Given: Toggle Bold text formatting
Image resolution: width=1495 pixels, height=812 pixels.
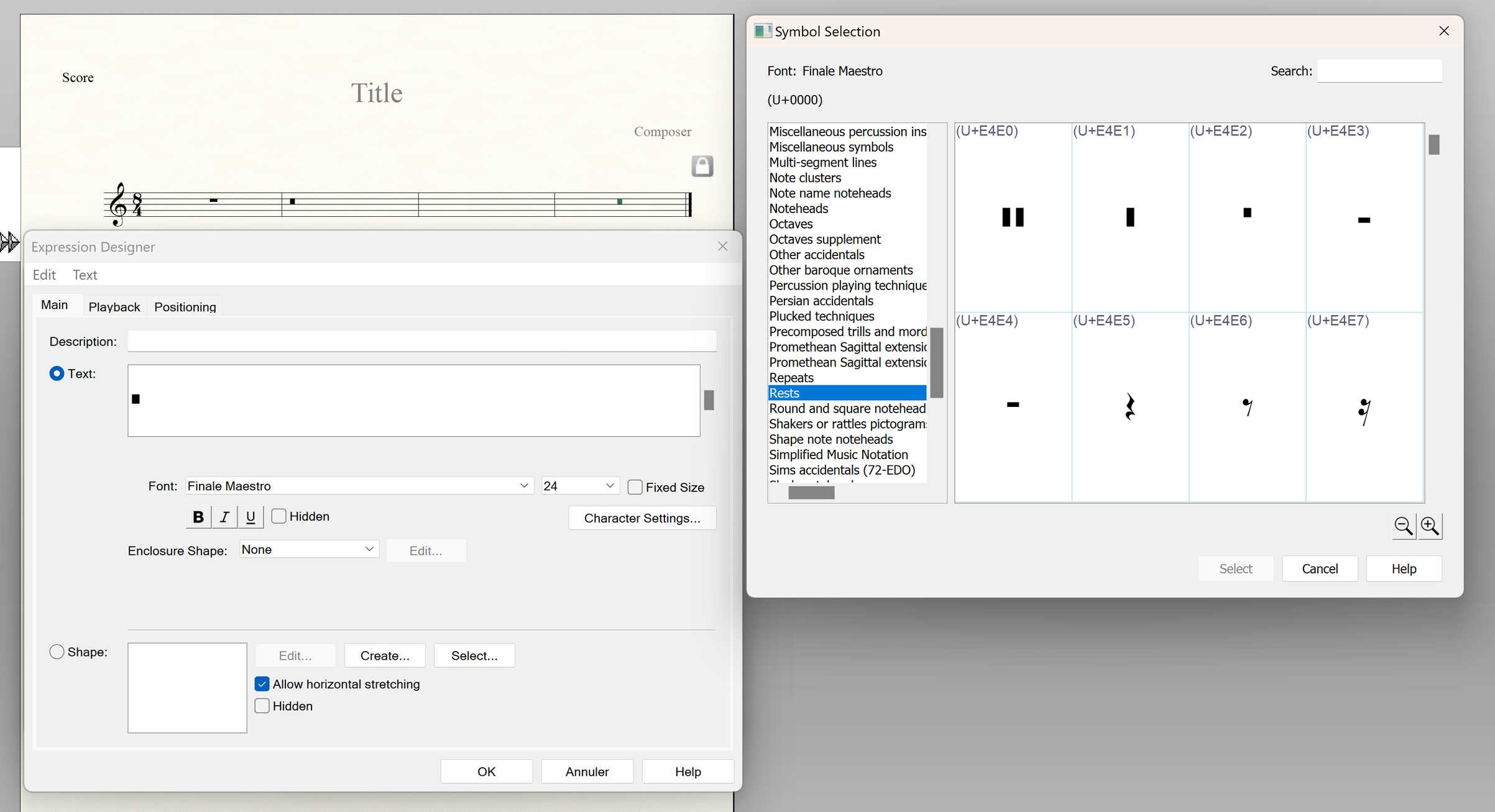Looking at the screenshot, I should point(198,517).
